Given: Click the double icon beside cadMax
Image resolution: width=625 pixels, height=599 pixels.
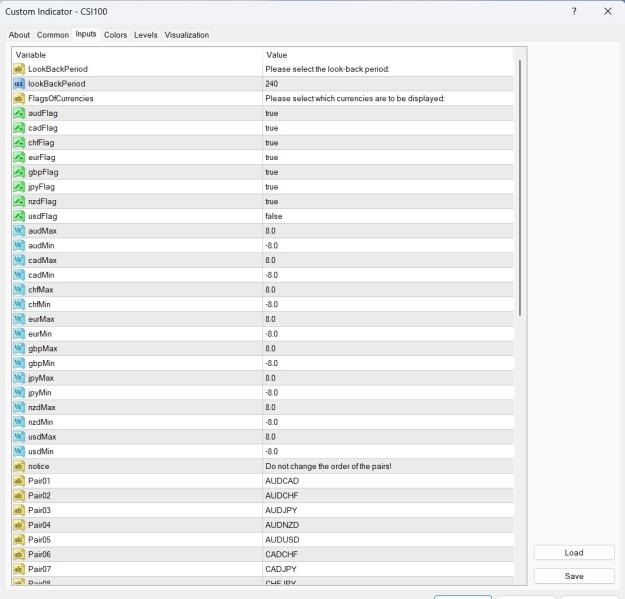Looking at the screenshot, I should point(19,260).
